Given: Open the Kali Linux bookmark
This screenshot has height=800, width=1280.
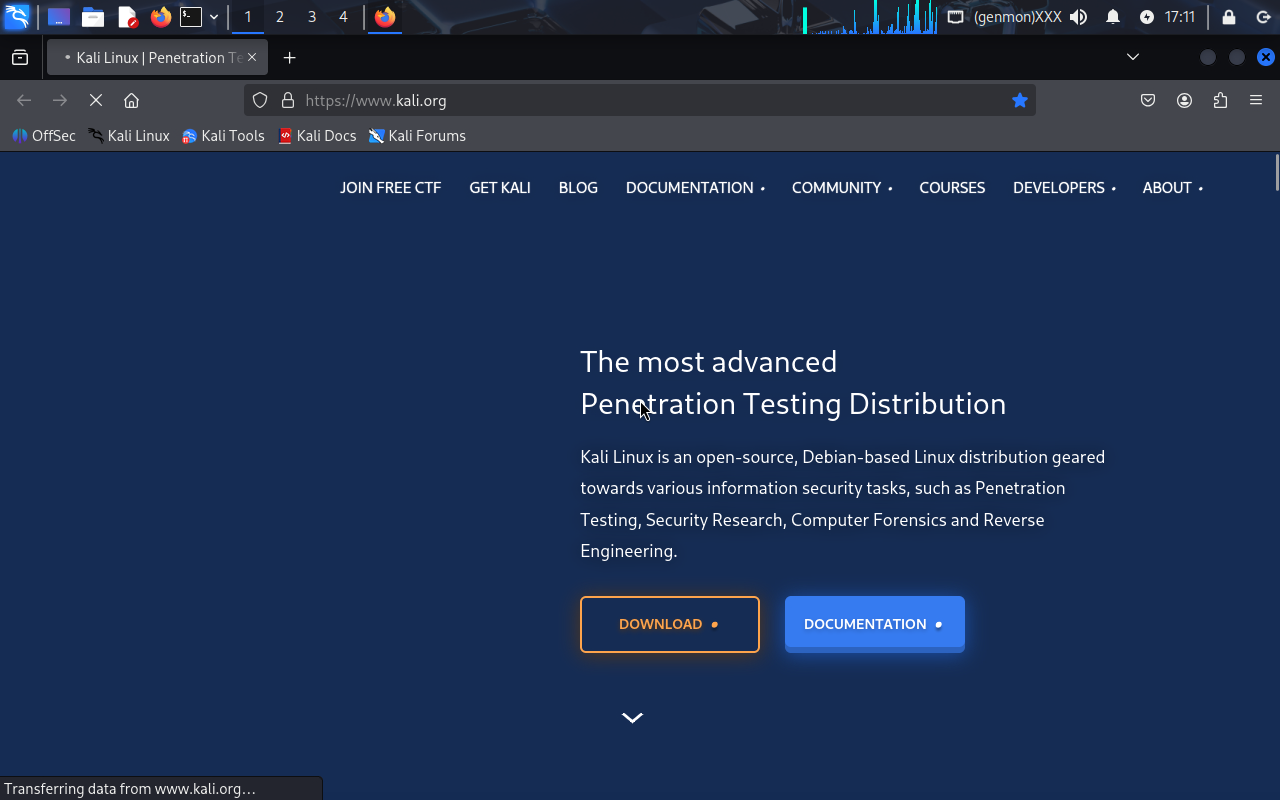Looking at the screenshot, I should (129, 136).
